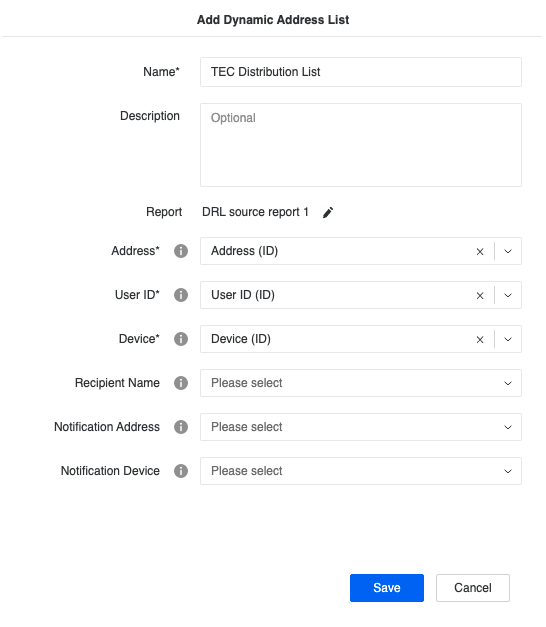Click the Save button

click(x=387, y=588)
